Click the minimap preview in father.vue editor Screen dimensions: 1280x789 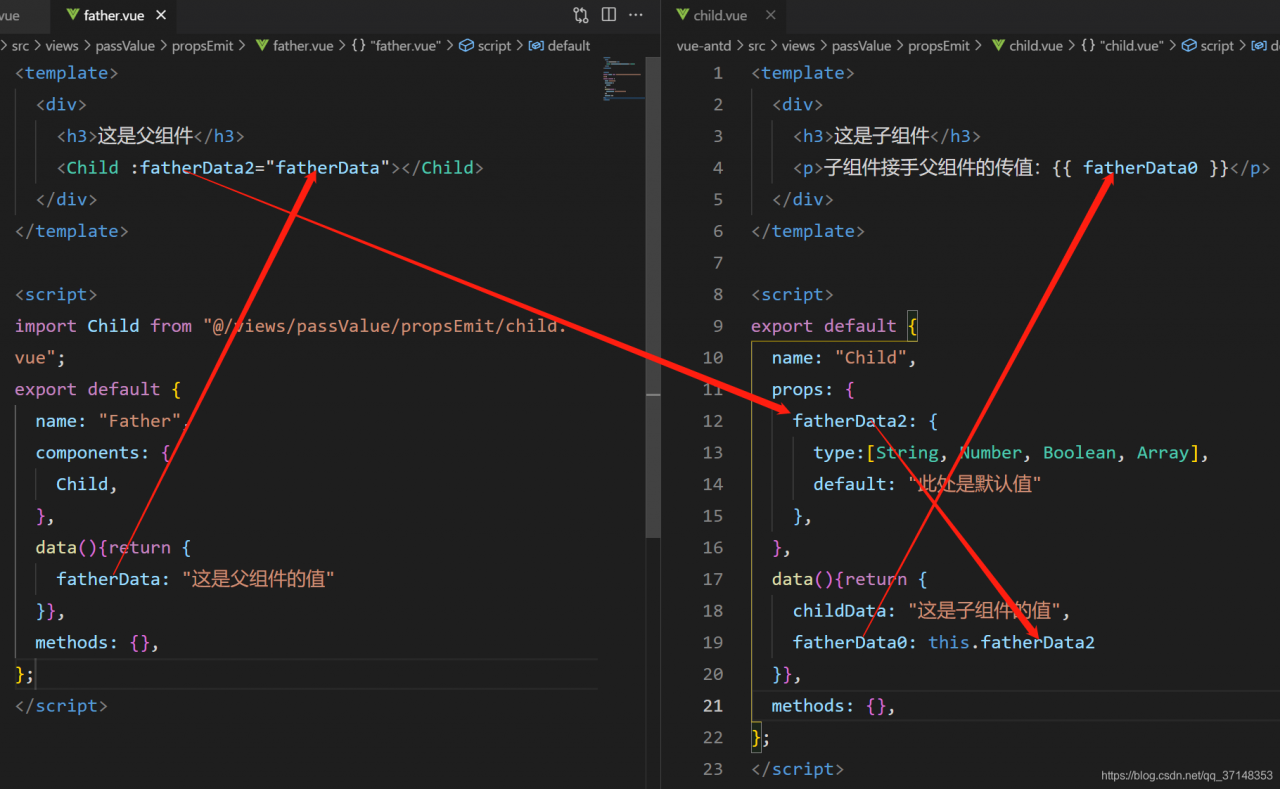click(x=623, y=81)
